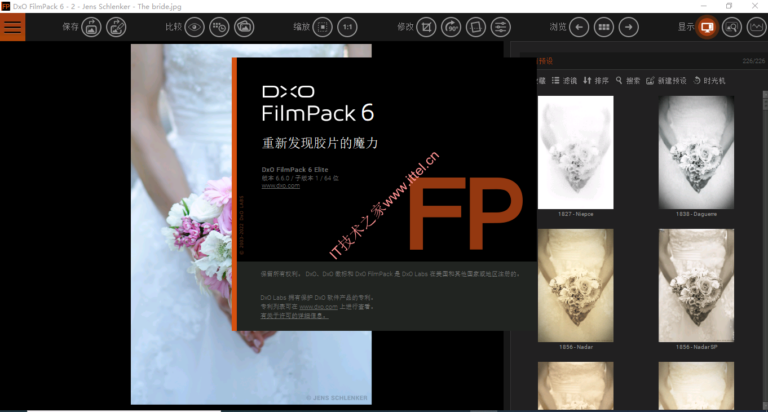Open the 滤镜 filter list
The width and height of the screenshot is (768, 412).
pos(564,81)
